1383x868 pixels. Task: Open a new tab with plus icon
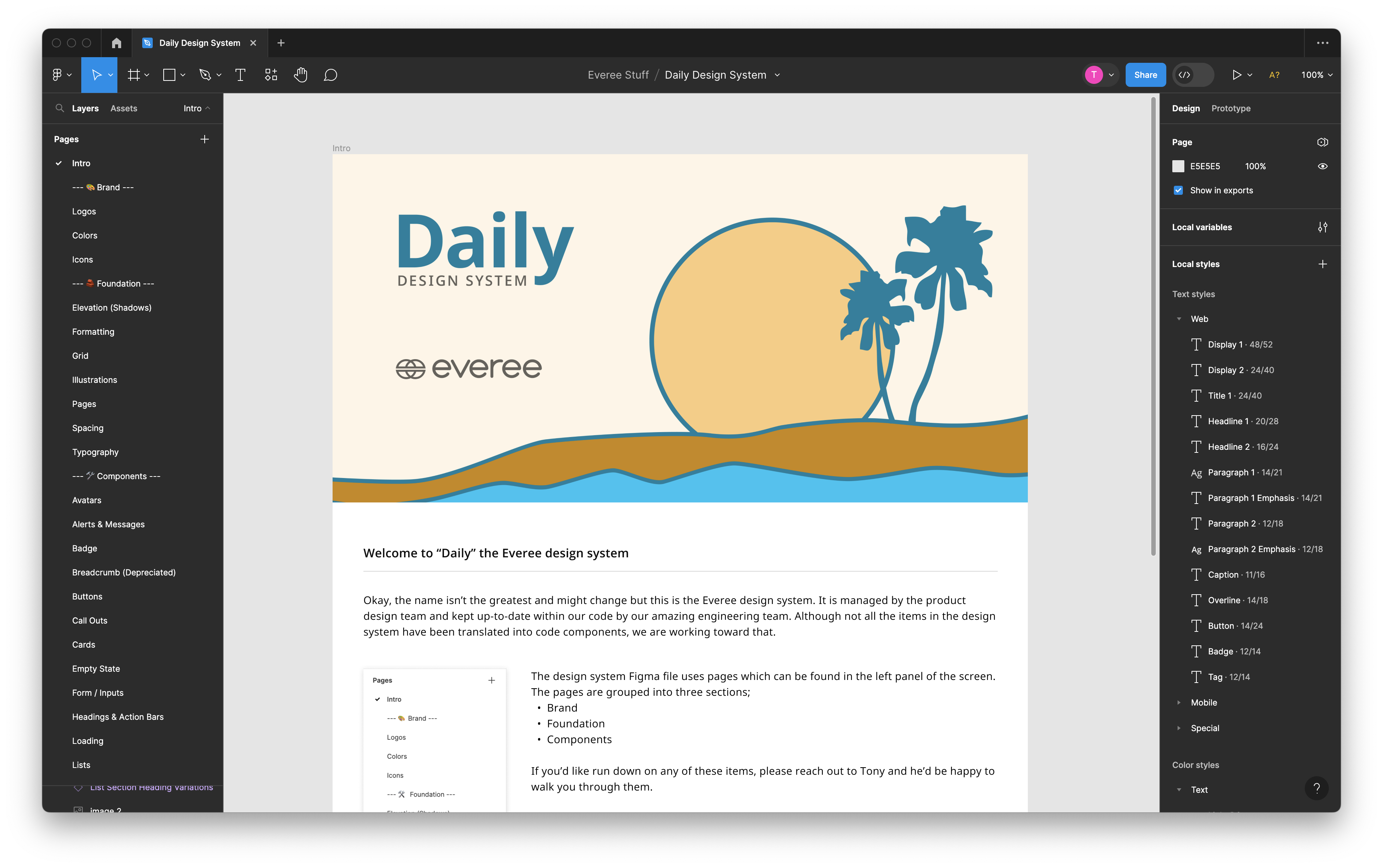click(x=281, y=43)
